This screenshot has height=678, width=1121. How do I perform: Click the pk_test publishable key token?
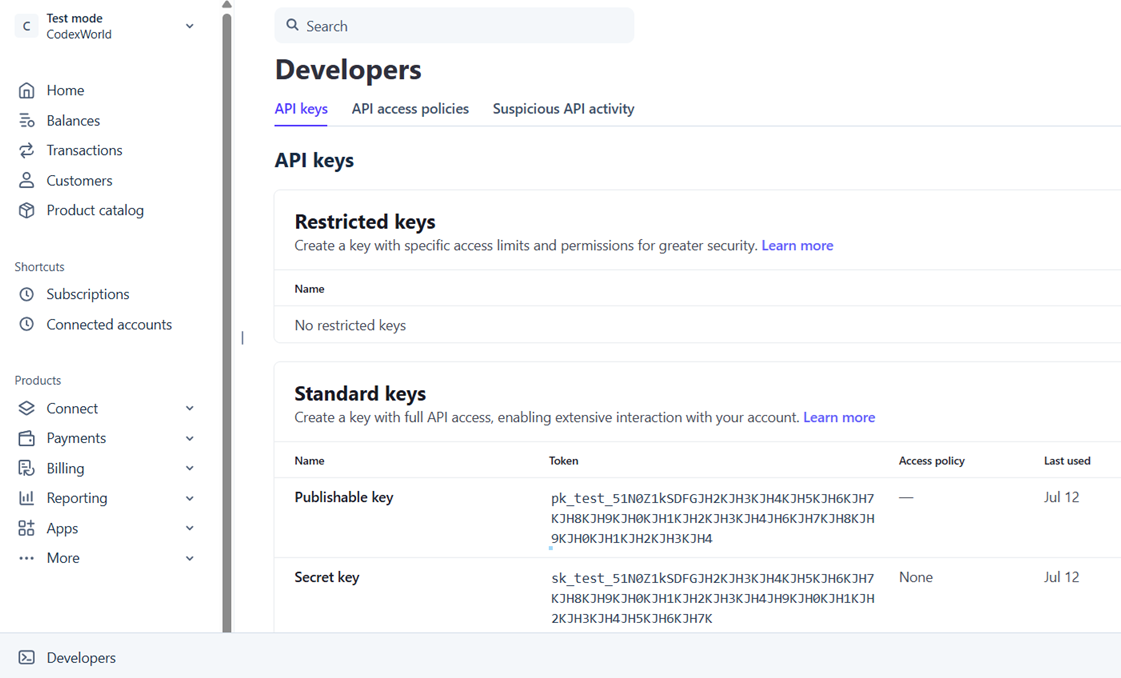pos(712,518)
